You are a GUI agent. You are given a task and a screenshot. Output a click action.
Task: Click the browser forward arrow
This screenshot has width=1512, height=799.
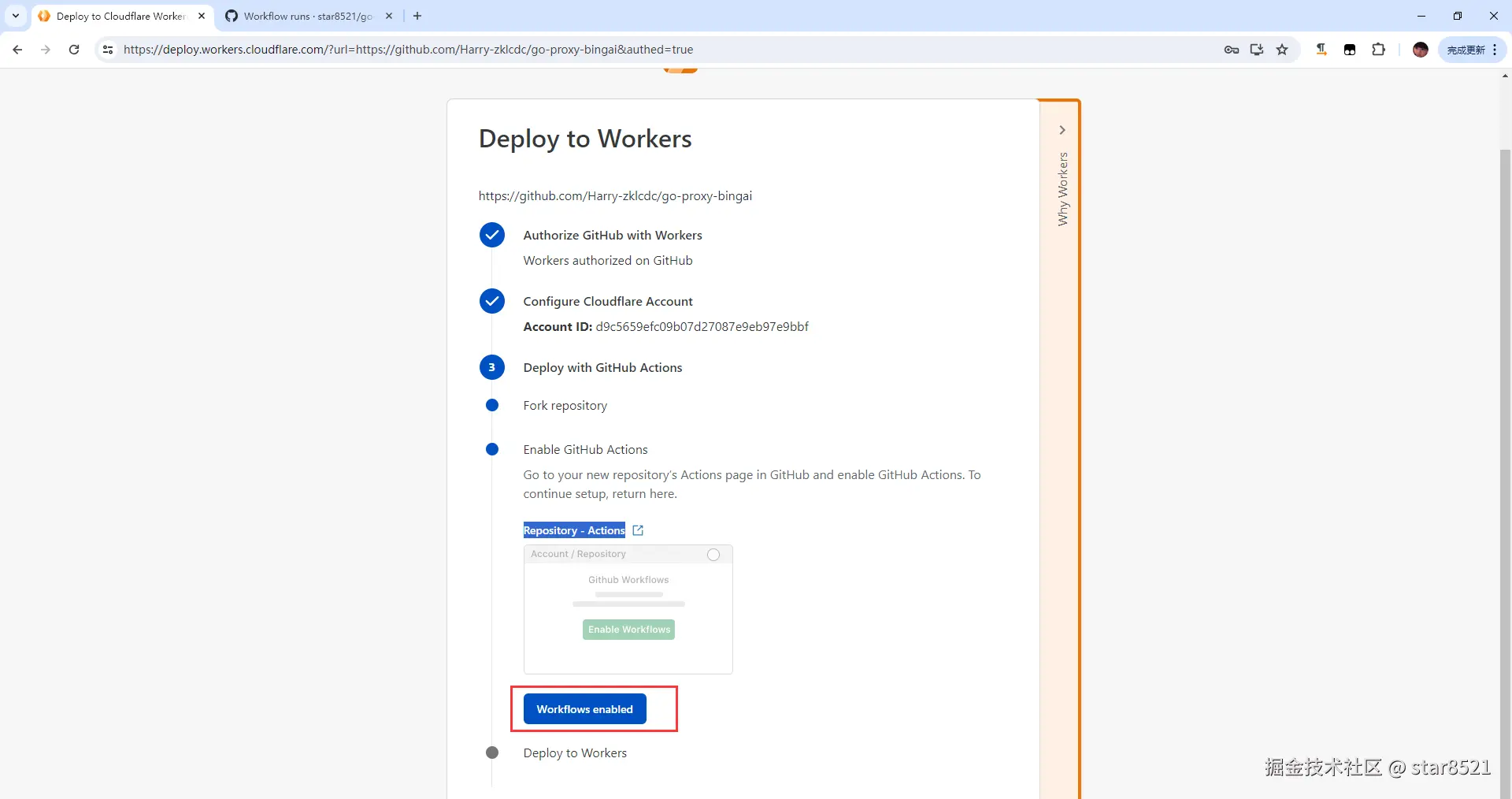(46, 50)
